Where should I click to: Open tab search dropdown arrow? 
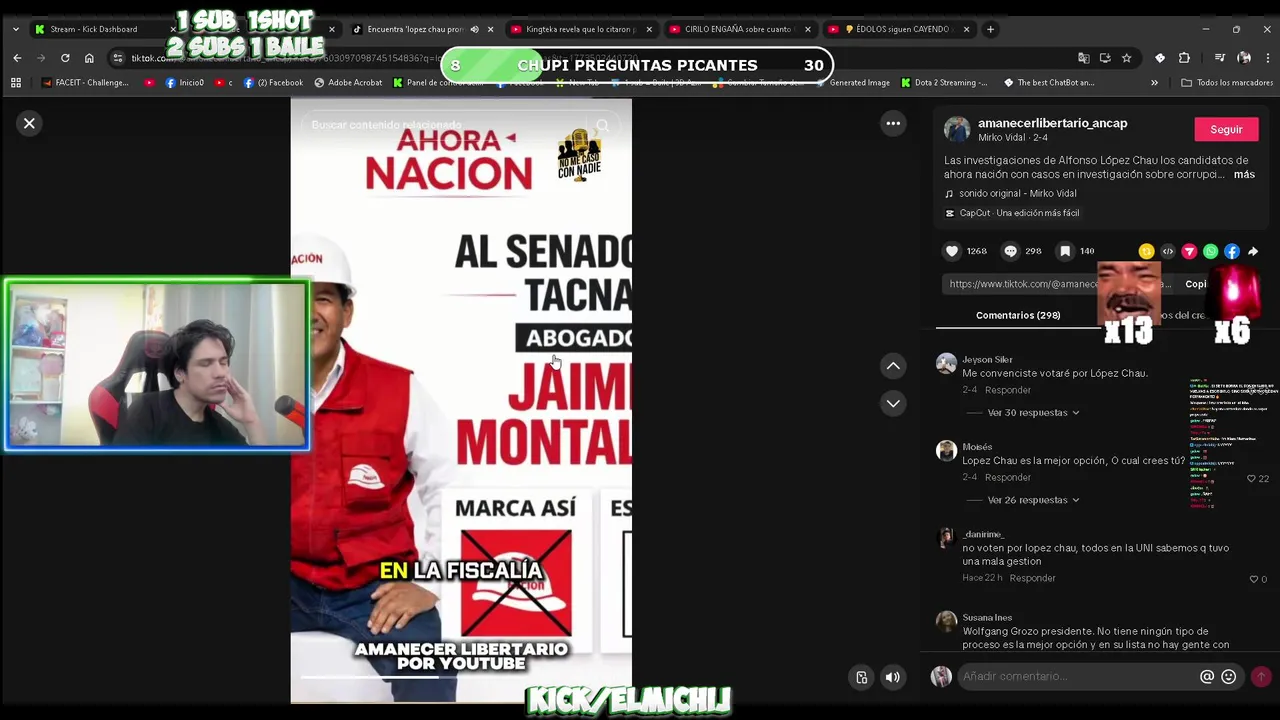(15, 29)
